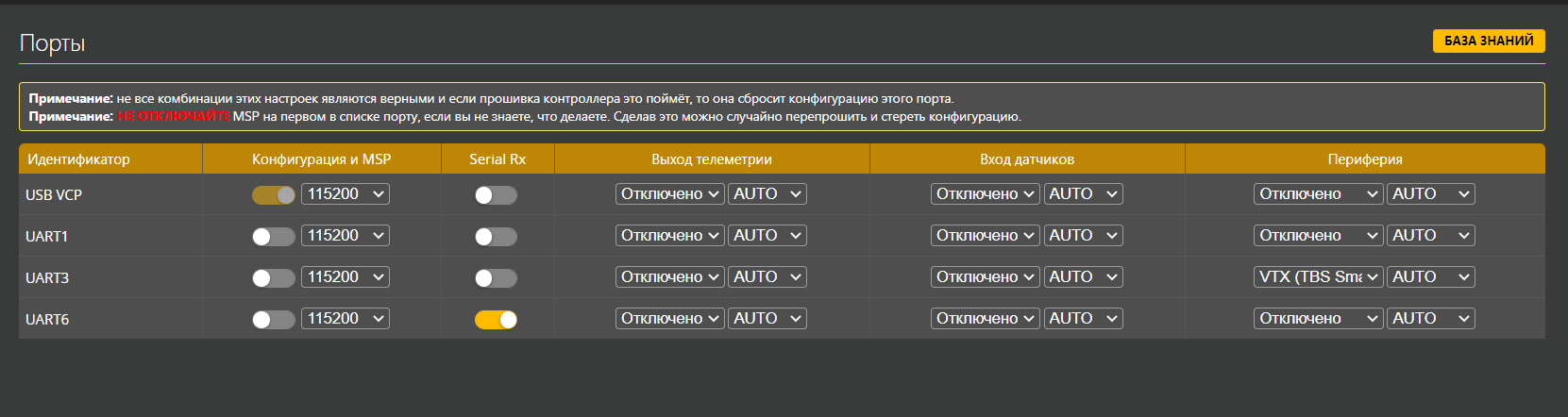Enable MSP on UART3
Image resolution: width=1568 pixels, height=417 pixels.
click(x=273, y=278)
